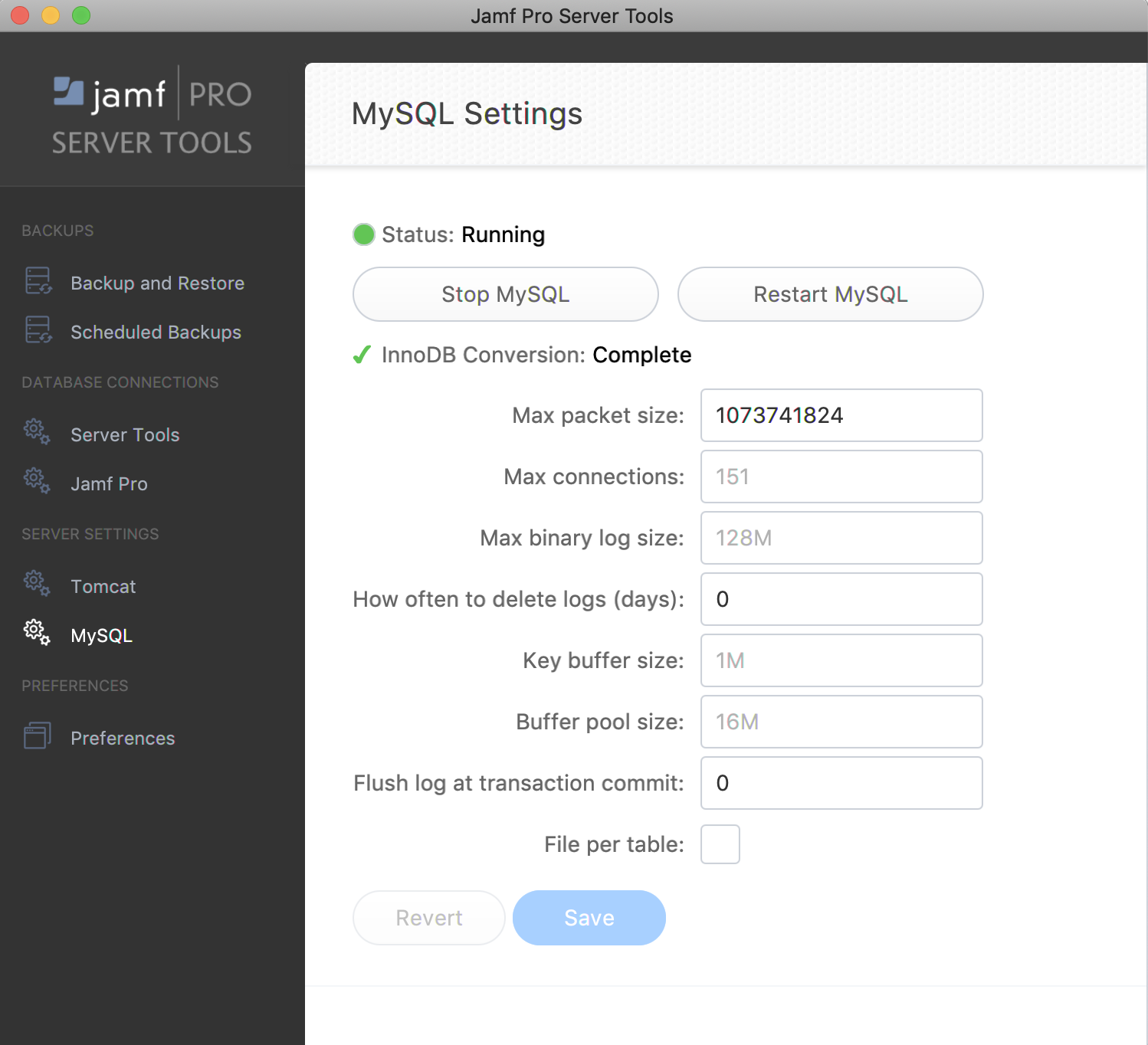1148x1045 pixels.
Task: Click the Max connections input showing 151
Action: (x=841, y=477)
